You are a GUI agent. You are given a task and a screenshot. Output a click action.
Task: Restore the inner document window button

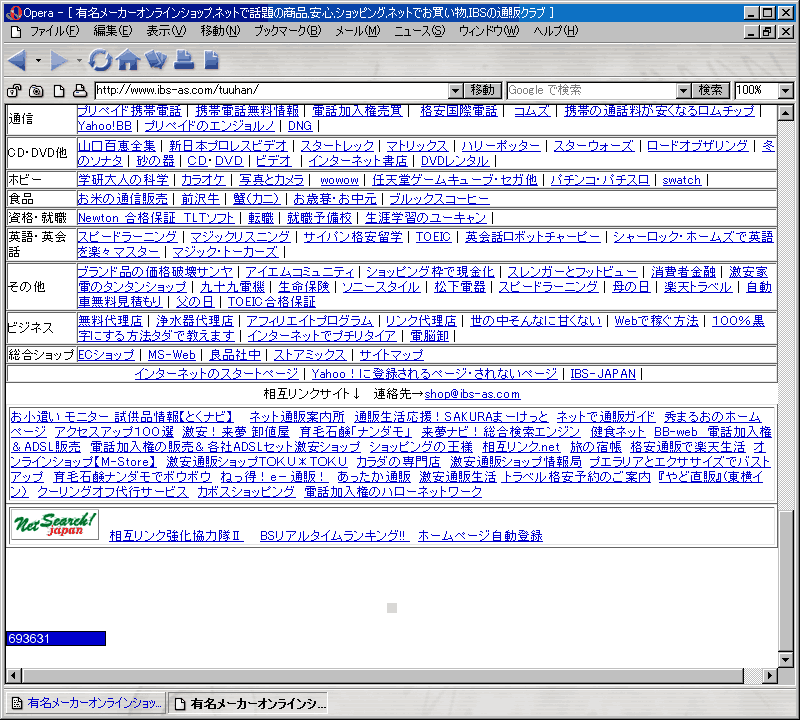[766, 32]
